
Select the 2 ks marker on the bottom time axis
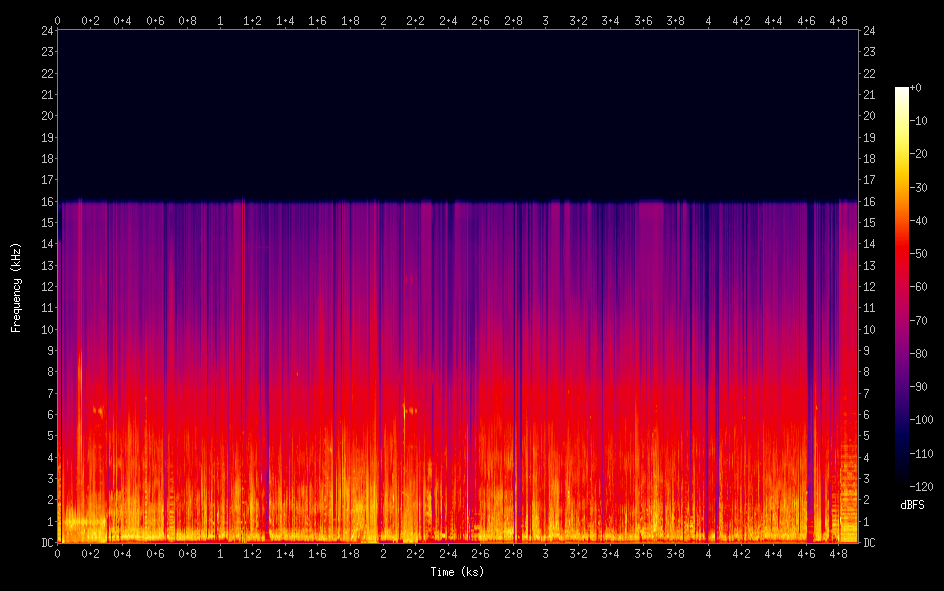(383, 553)
